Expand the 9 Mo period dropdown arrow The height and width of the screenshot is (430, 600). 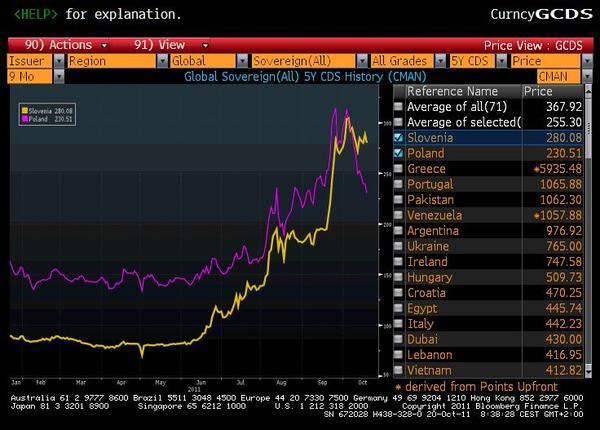point(59,77)
